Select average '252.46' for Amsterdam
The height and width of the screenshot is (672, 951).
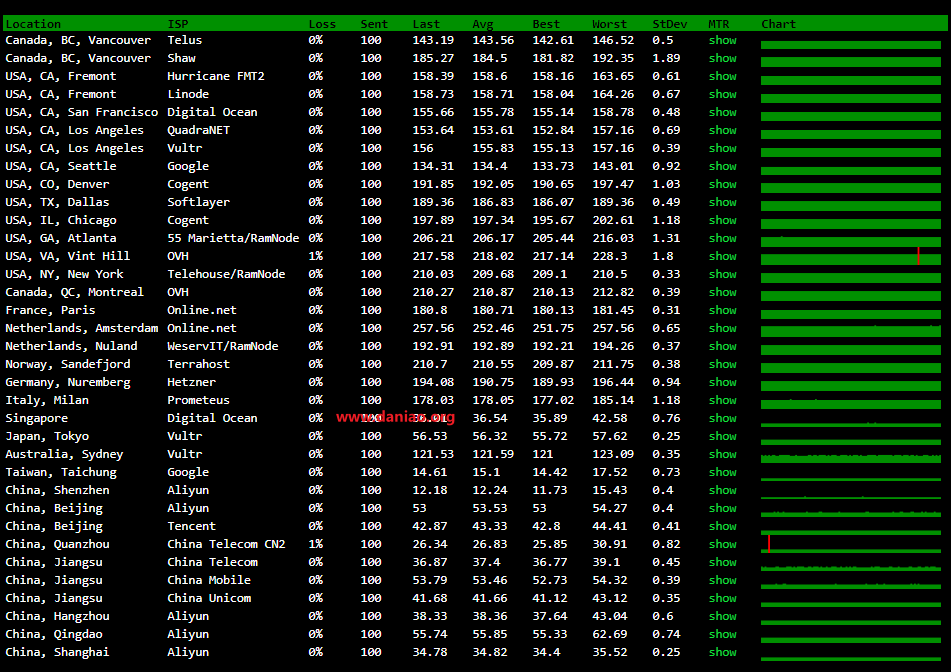(493, 328)
